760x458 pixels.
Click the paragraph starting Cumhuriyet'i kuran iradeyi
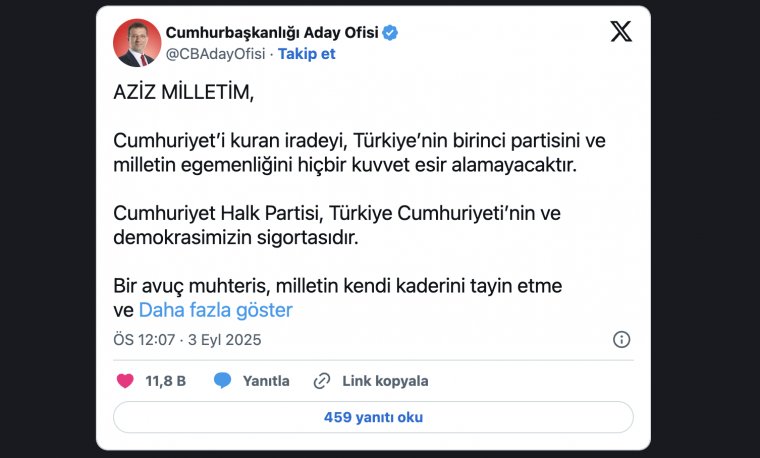coord(359,152)
